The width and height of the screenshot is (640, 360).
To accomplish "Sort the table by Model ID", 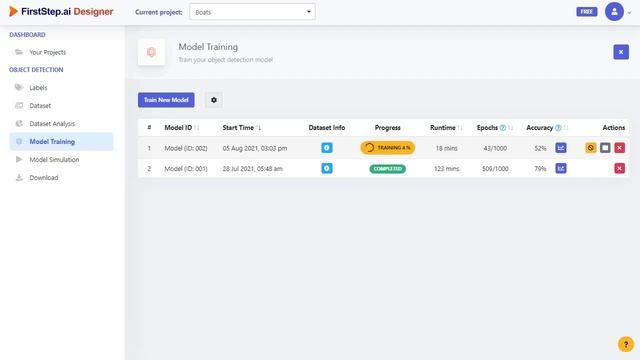I will 197,128.
